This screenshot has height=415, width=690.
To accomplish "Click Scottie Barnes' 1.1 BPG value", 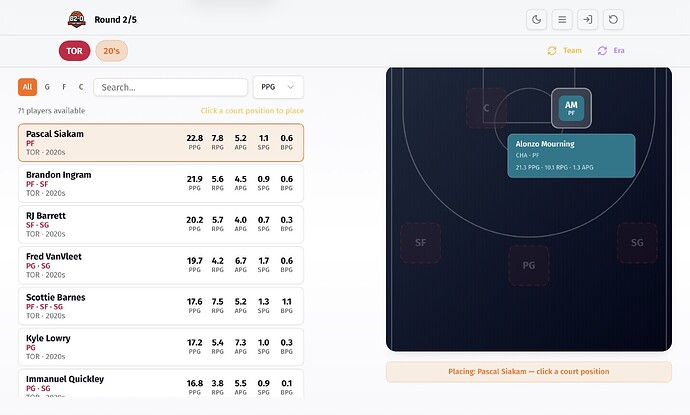I will pyautogui.click(x=286, y=302).
